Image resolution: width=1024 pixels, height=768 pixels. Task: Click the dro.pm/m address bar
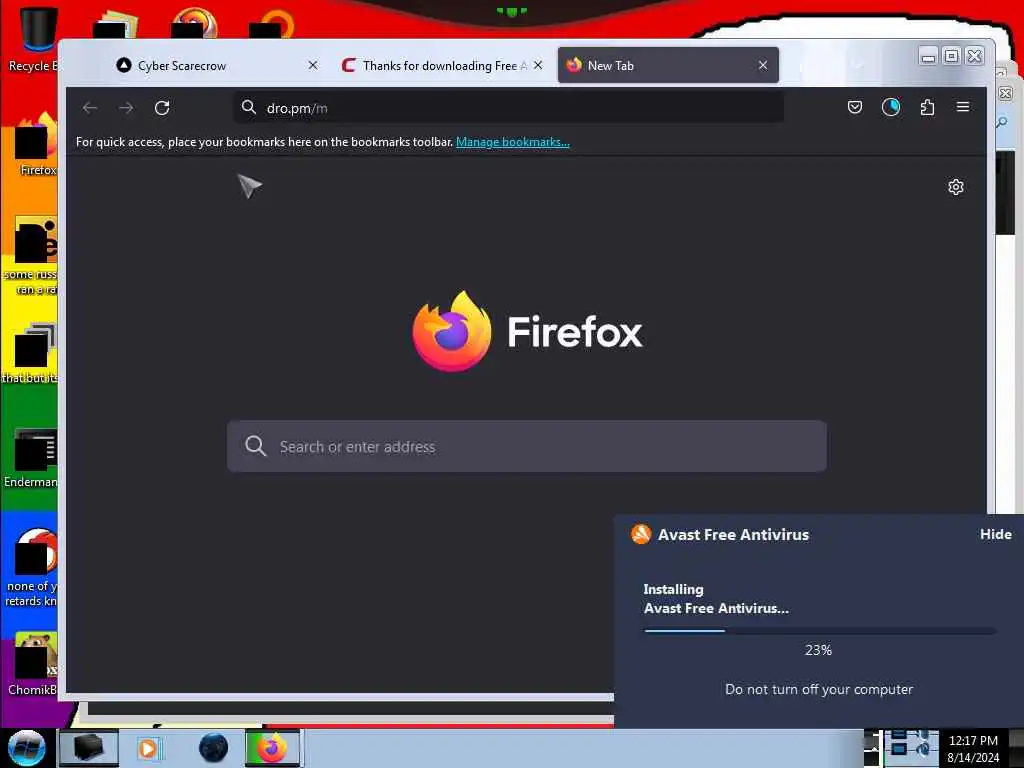click(508, 108)
